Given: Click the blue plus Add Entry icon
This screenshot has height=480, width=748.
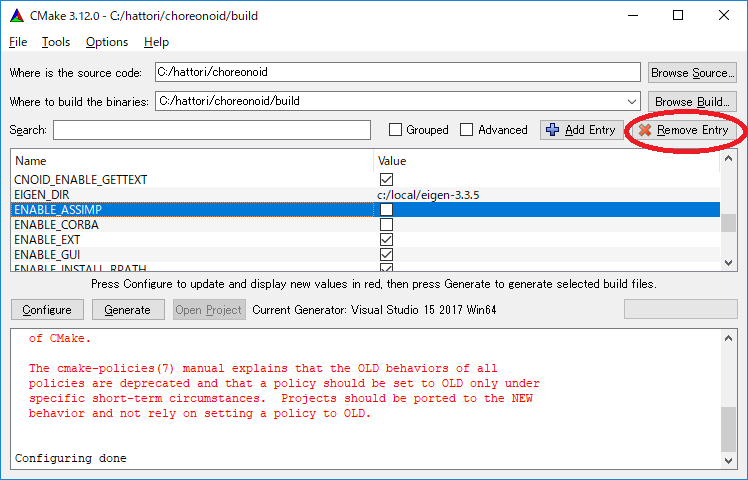Looking at the screenshot, I should pos(553,130).
